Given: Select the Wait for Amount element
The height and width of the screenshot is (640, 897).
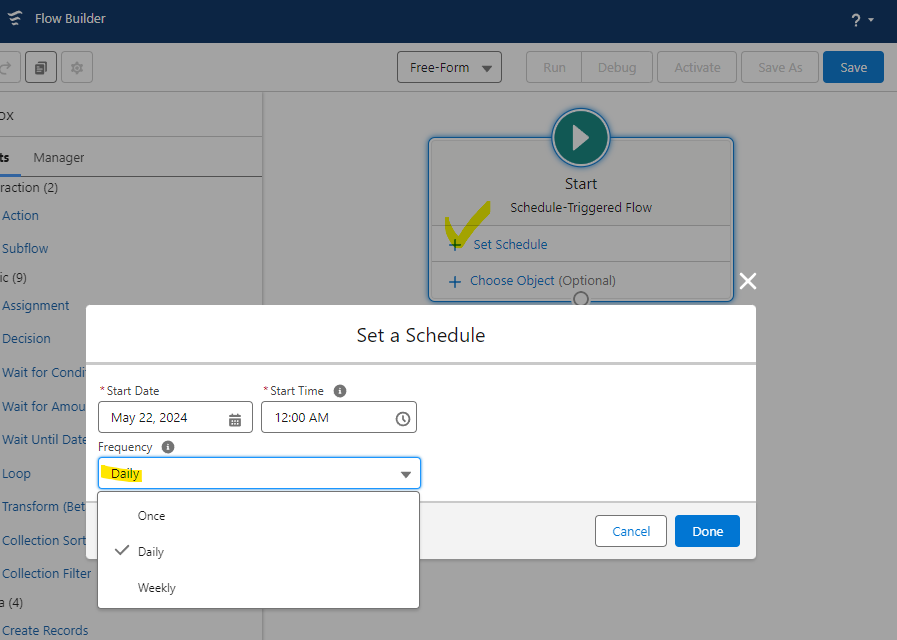Looking at the screenshot, I should (43, 406).
